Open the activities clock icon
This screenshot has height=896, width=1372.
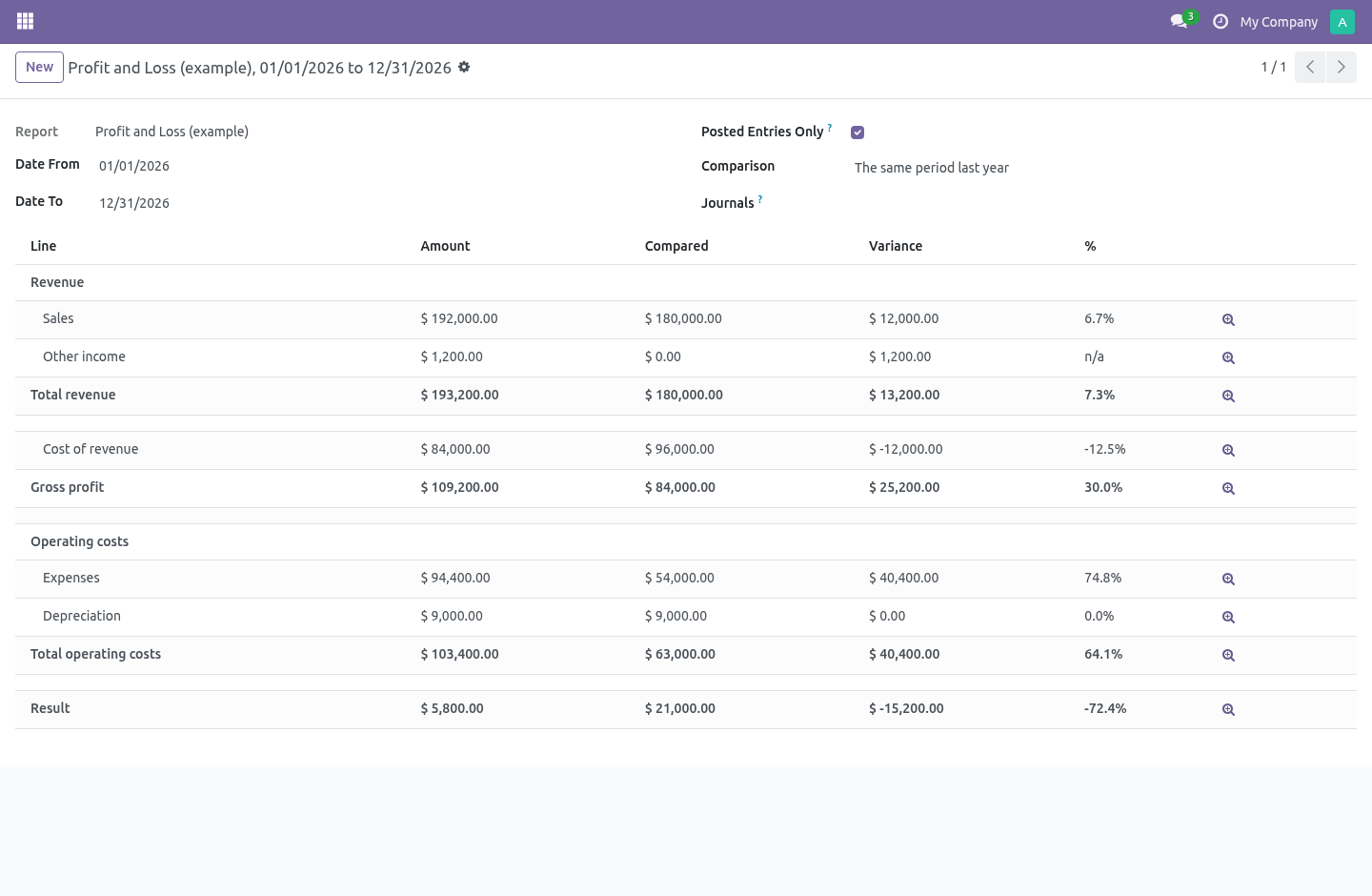pos(1220,21)
